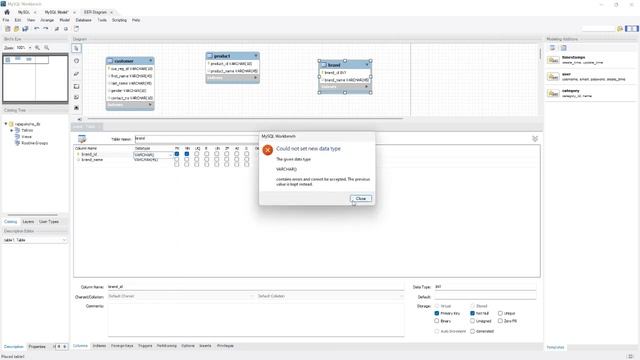Screen dimensions: 640x360
Task: Expand Indexes section of product table
Action: pyautogui.click(x=256, y=78)
